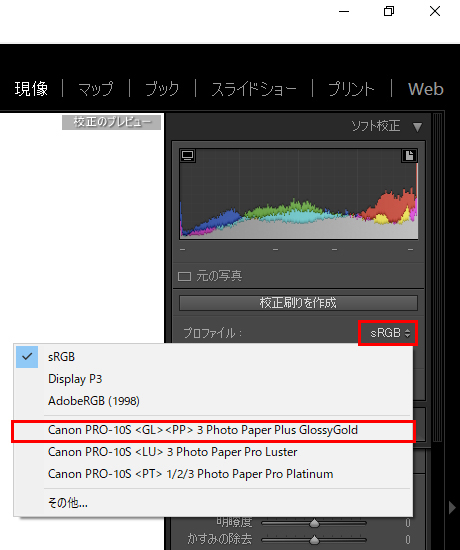The width and height of the screenshot is (460, 550).
Task: Choose AdobeRGB (1998) profile
Action: point(213,401)
